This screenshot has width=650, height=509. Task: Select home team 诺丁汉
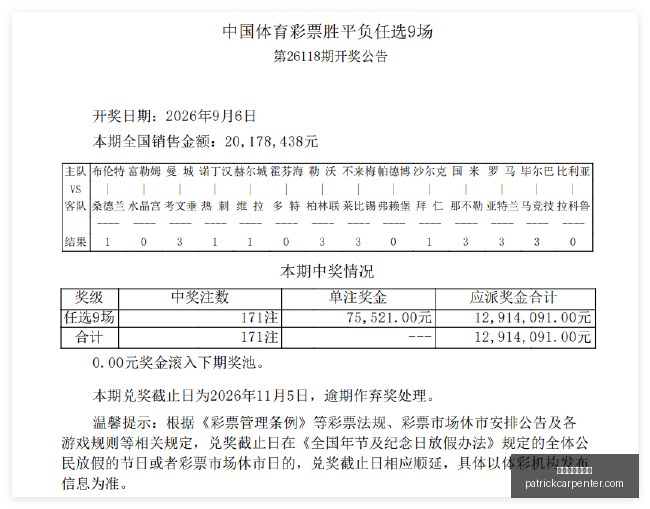click(215, 171)
